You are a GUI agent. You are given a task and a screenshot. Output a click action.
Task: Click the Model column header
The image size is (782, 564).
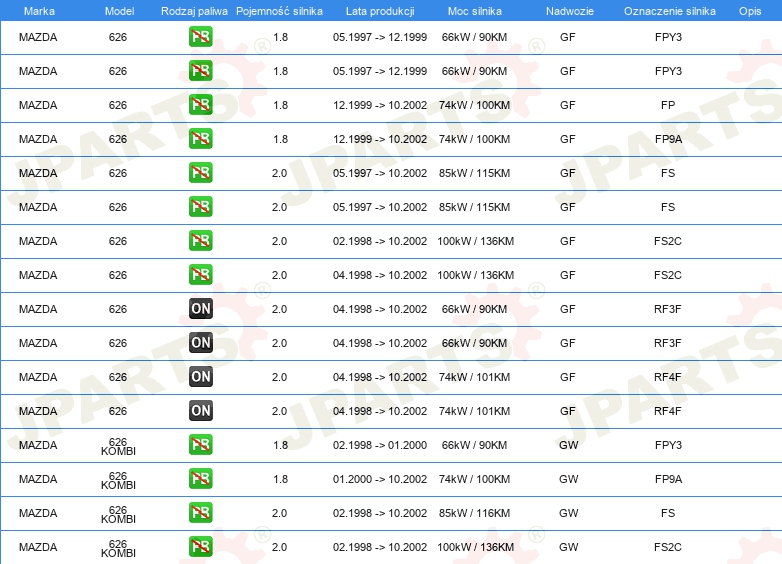coord(119,11)
